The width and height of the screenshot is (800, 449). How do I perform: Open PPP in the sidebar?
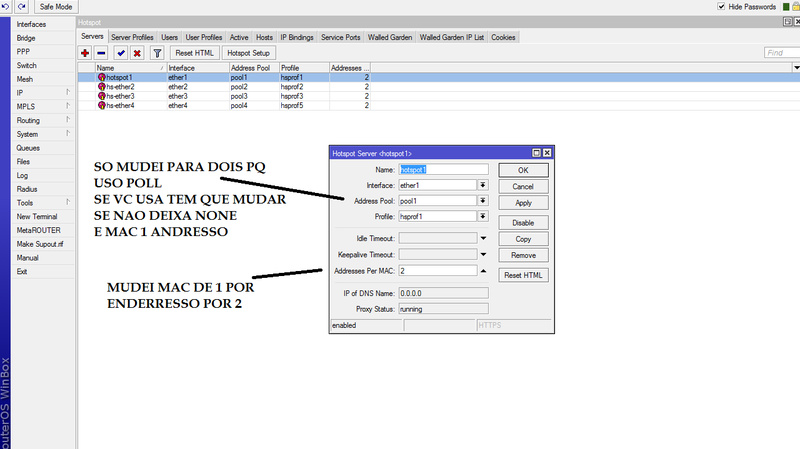pos(23,52)
